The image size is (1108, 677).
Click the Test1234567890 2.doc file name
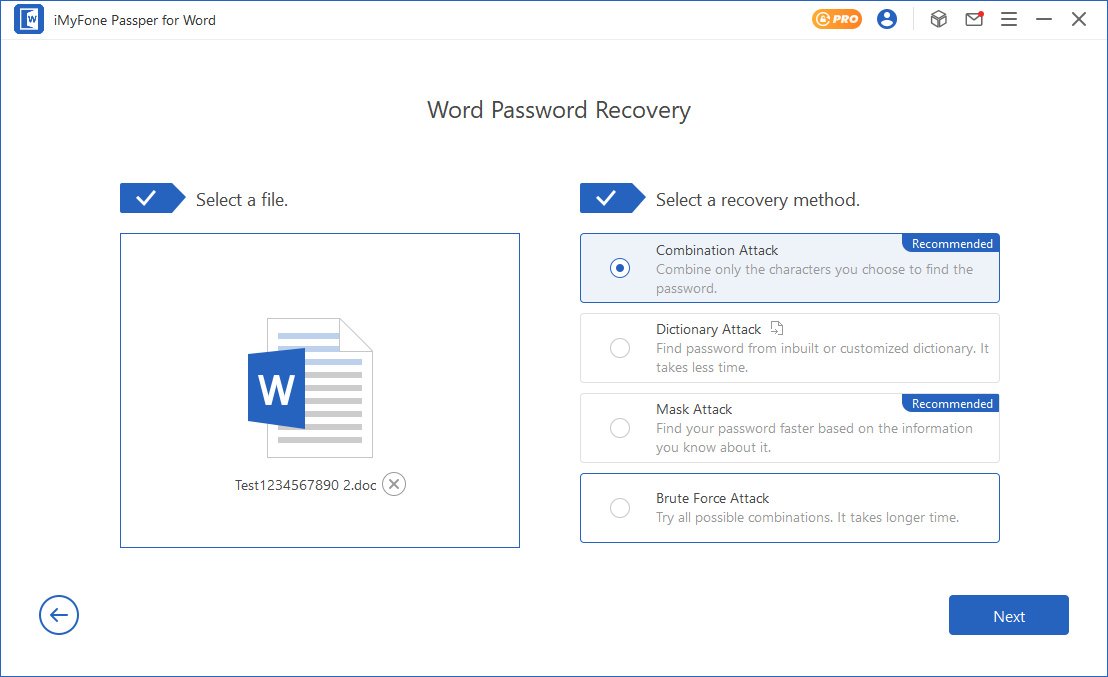[305, 485]
